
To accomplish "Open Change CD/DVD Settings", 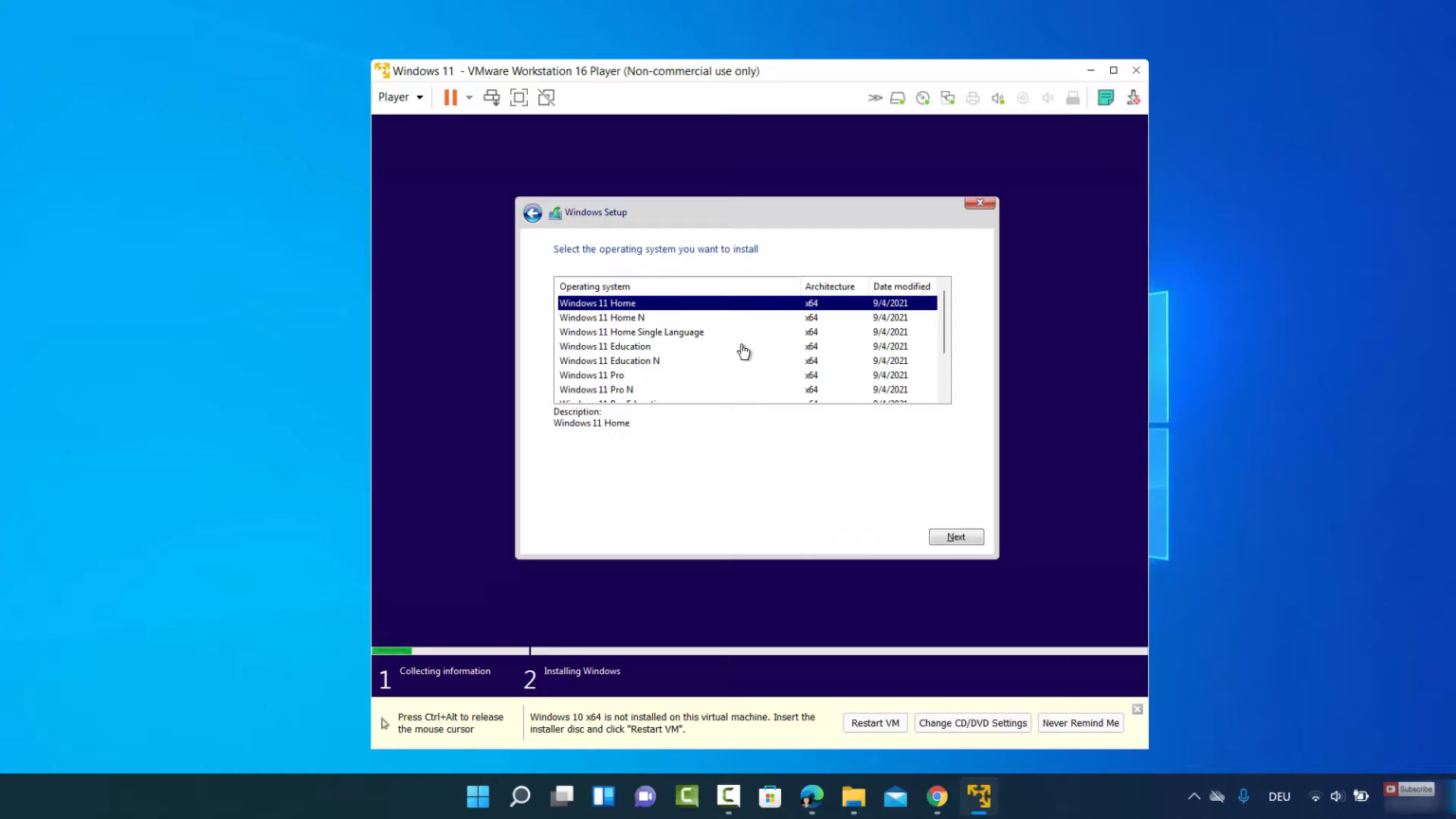I will coord(973,723).
